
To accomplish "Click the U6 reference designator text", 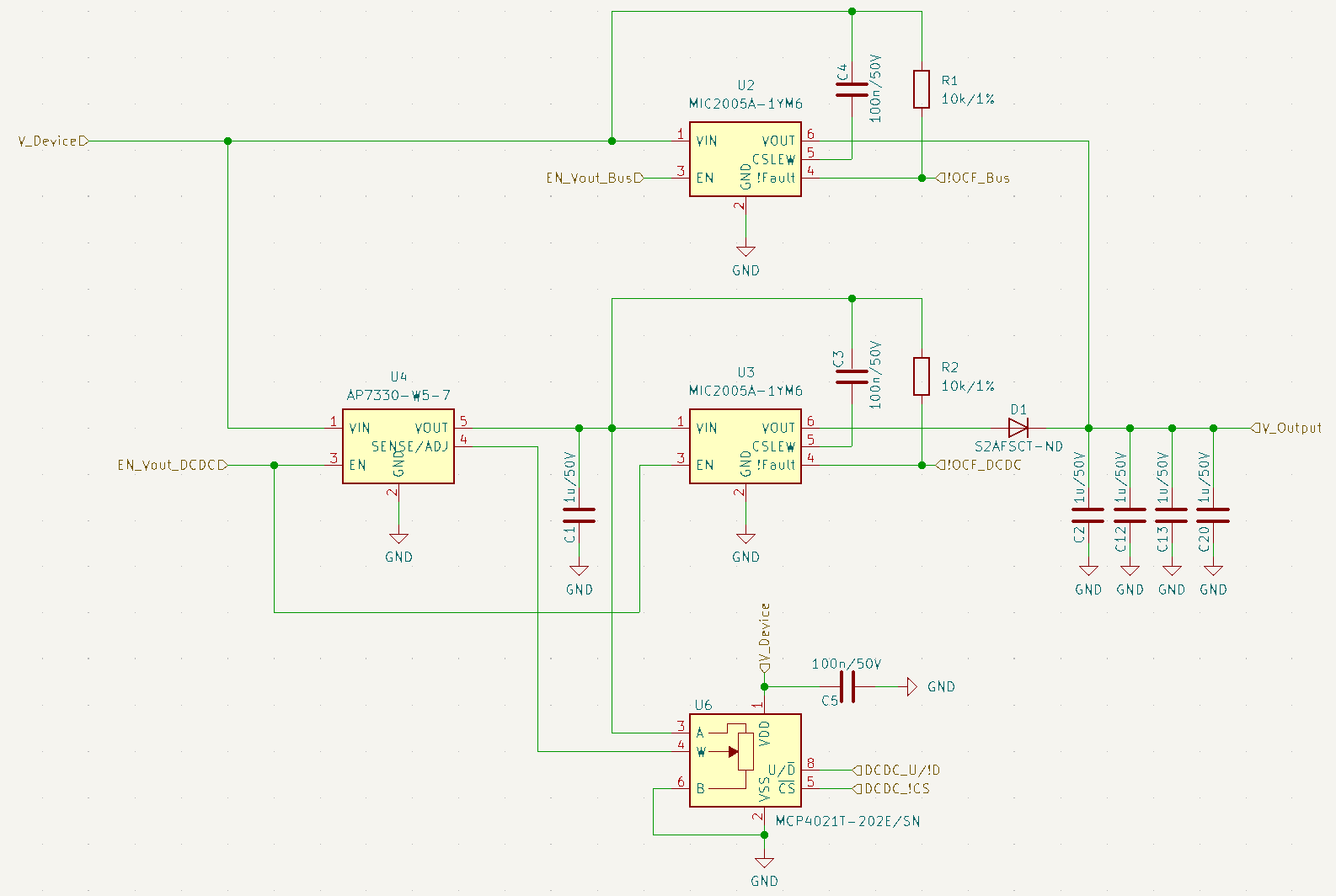I will 703,705.
